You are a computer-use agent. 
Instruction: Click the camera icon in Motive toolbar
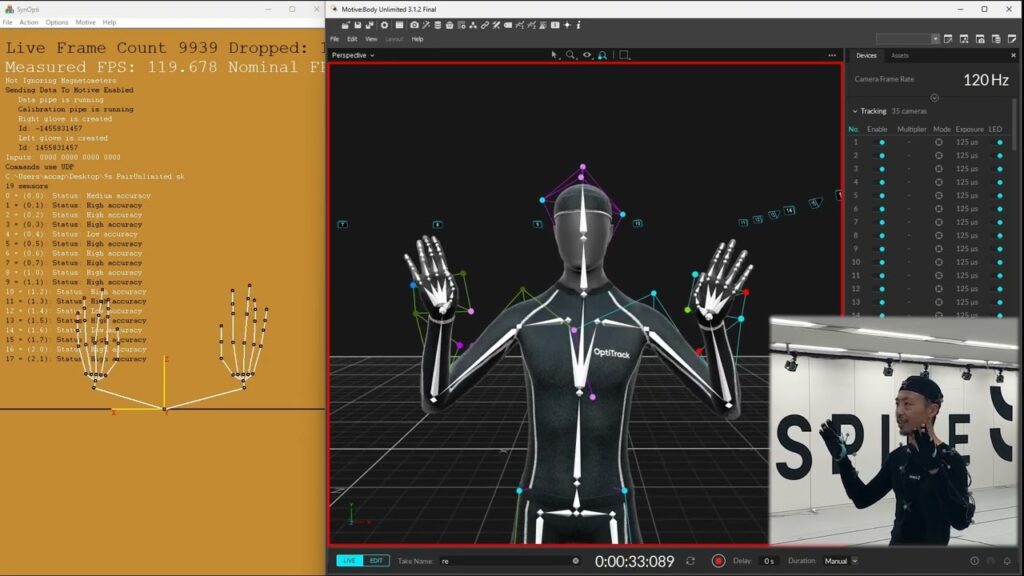[414, 25]
